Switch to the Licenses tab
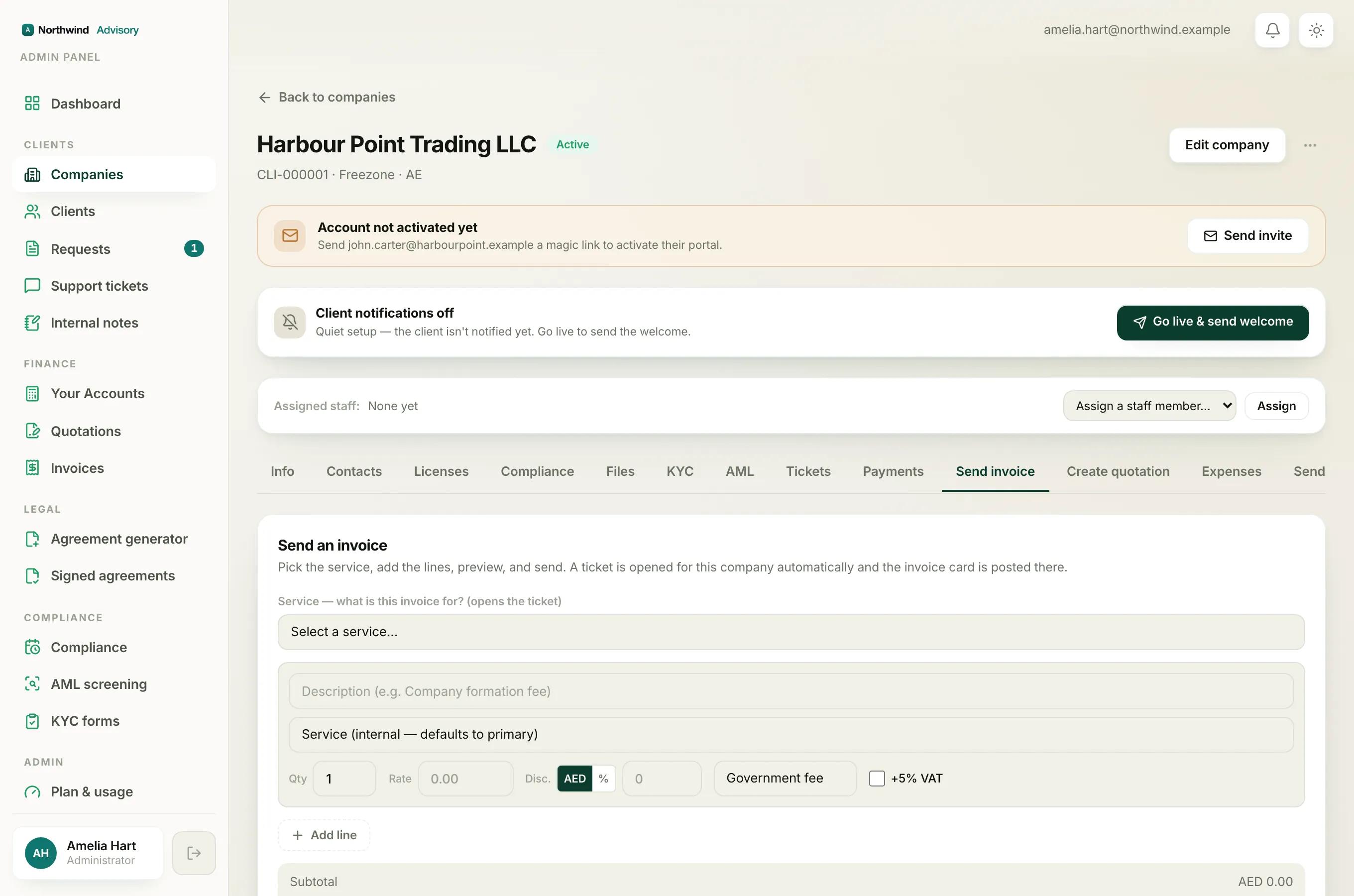Screen dimensions: 1354x896 441,471
